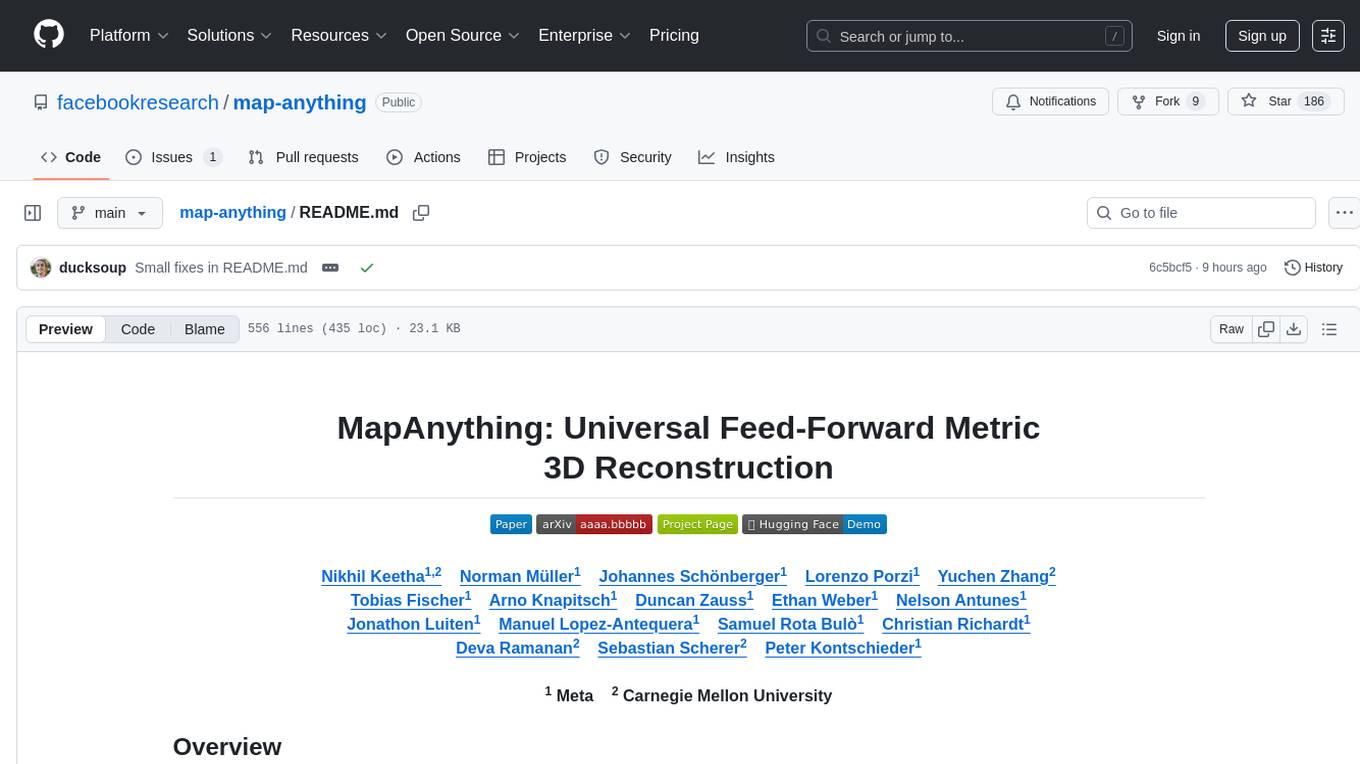The width and height of the screenshot is (1360, 764).
Task: Select the Preview file view
Action: [x=66, y=329]
